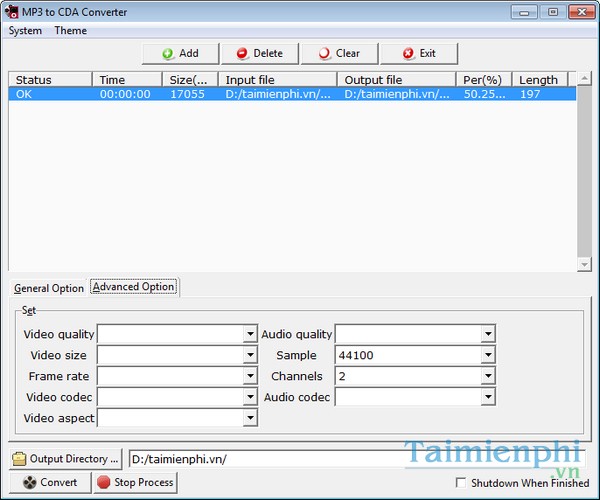Image resolution: width=600 pixels, height=500 pixels.
Task: Select the Advanced Option tab
Action: click(x=134, y=287)
